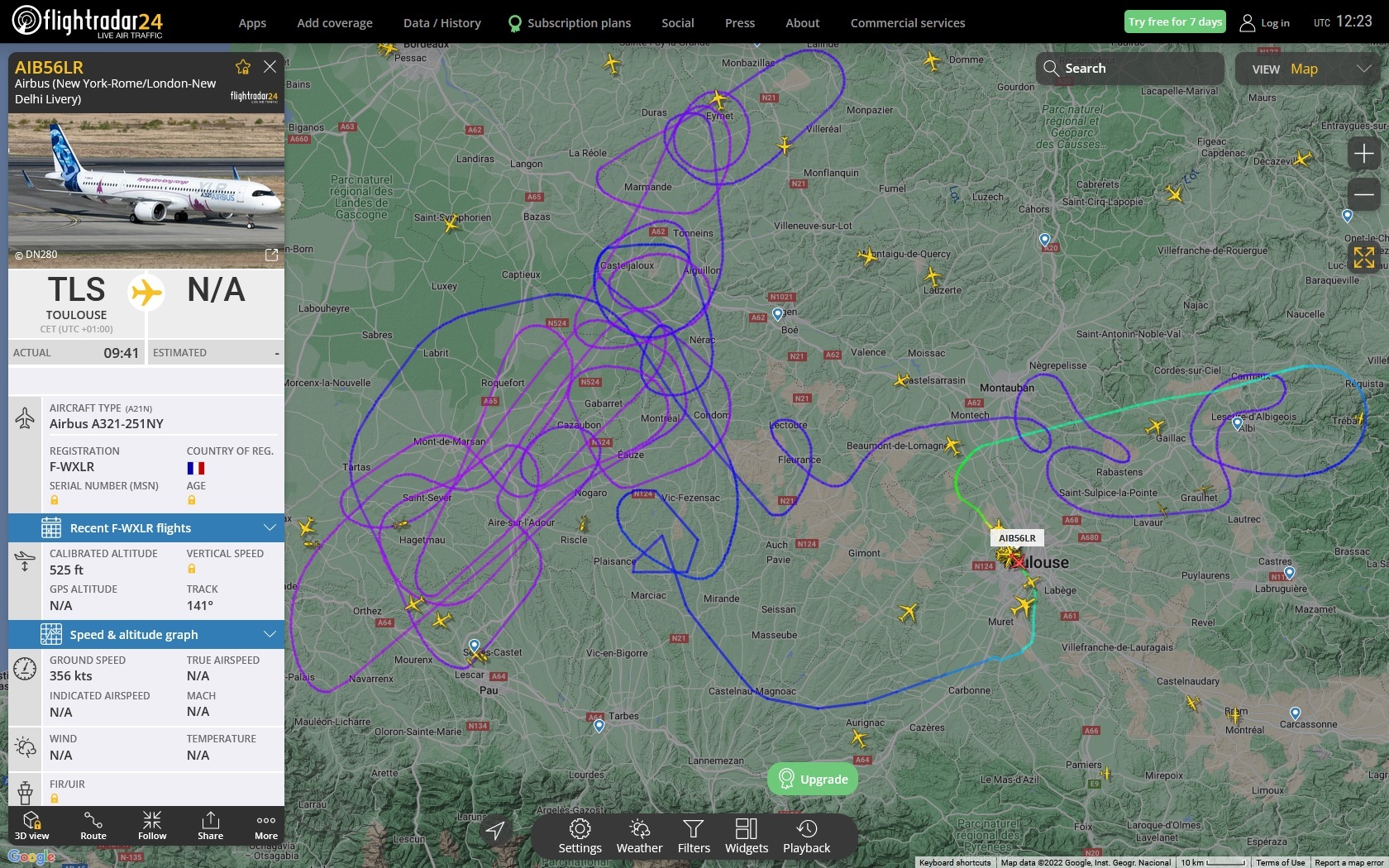1389x868 pixels.
Task: Open the Press menu
Action: 740,23
